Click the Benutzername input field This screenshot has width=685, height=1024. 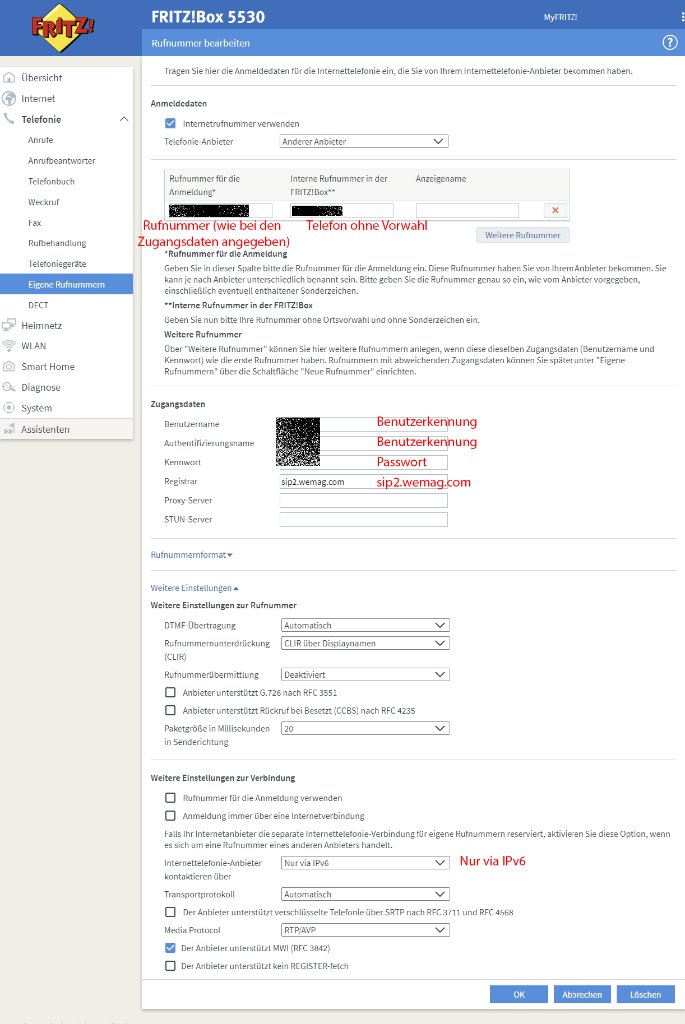coord(363,424)
